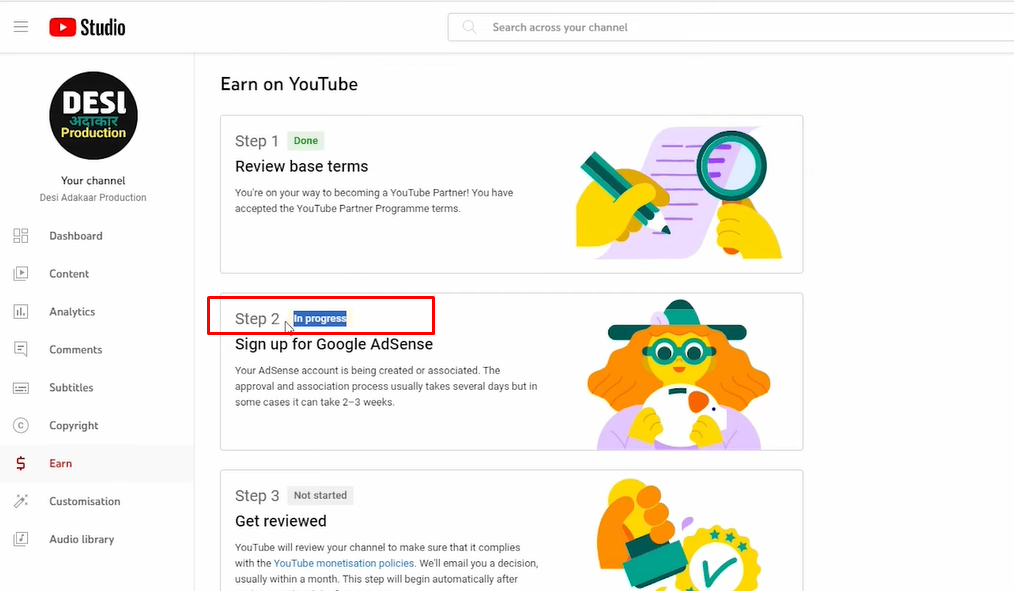This screenshot has width=1014, height=591.
Task: Select the Audio library menu item
Action: (82, 540)
